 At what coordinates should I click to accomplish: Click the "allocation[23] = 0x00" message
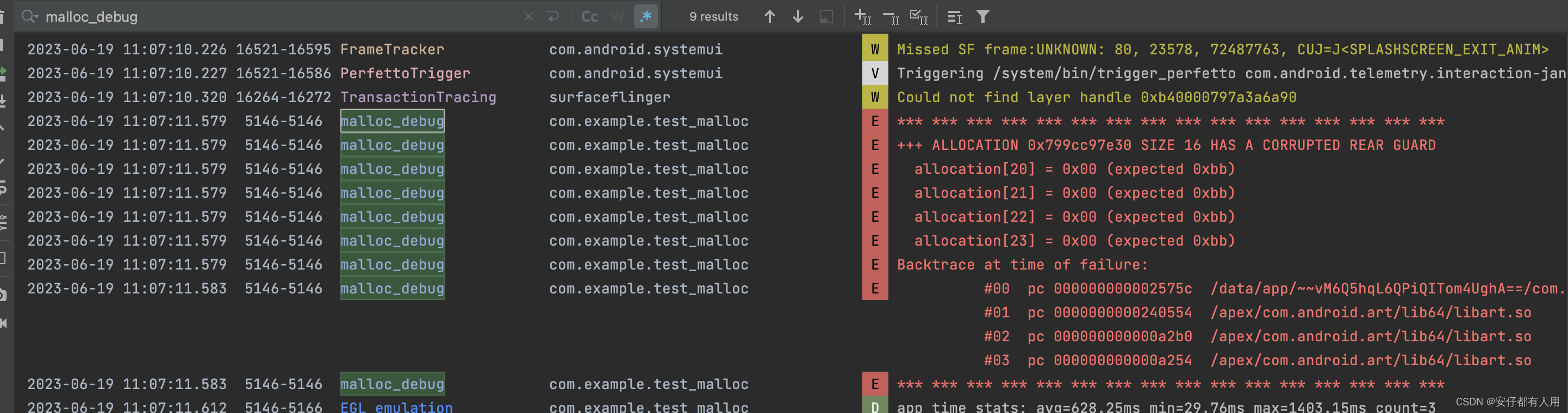pyautogui.click(x=1074, y=240)
